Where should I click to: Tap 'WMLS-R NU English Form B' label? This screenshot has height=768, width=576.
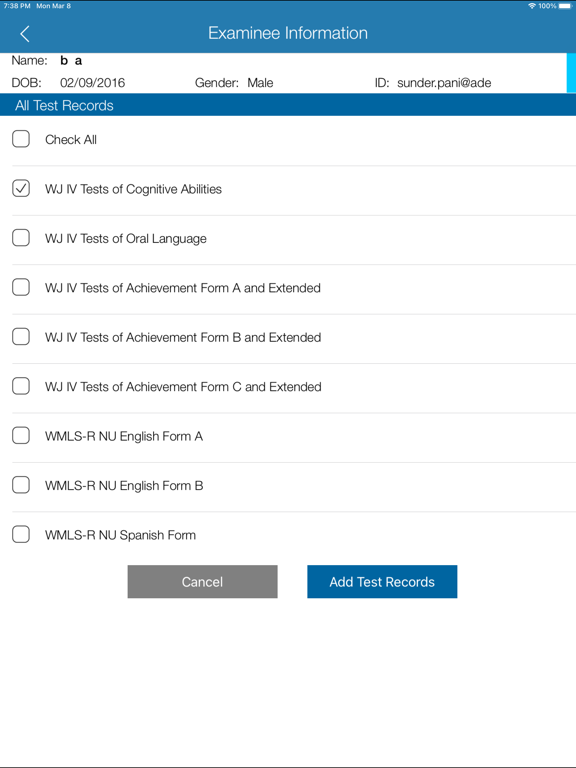pyautogui.click(x=124, y=485)
